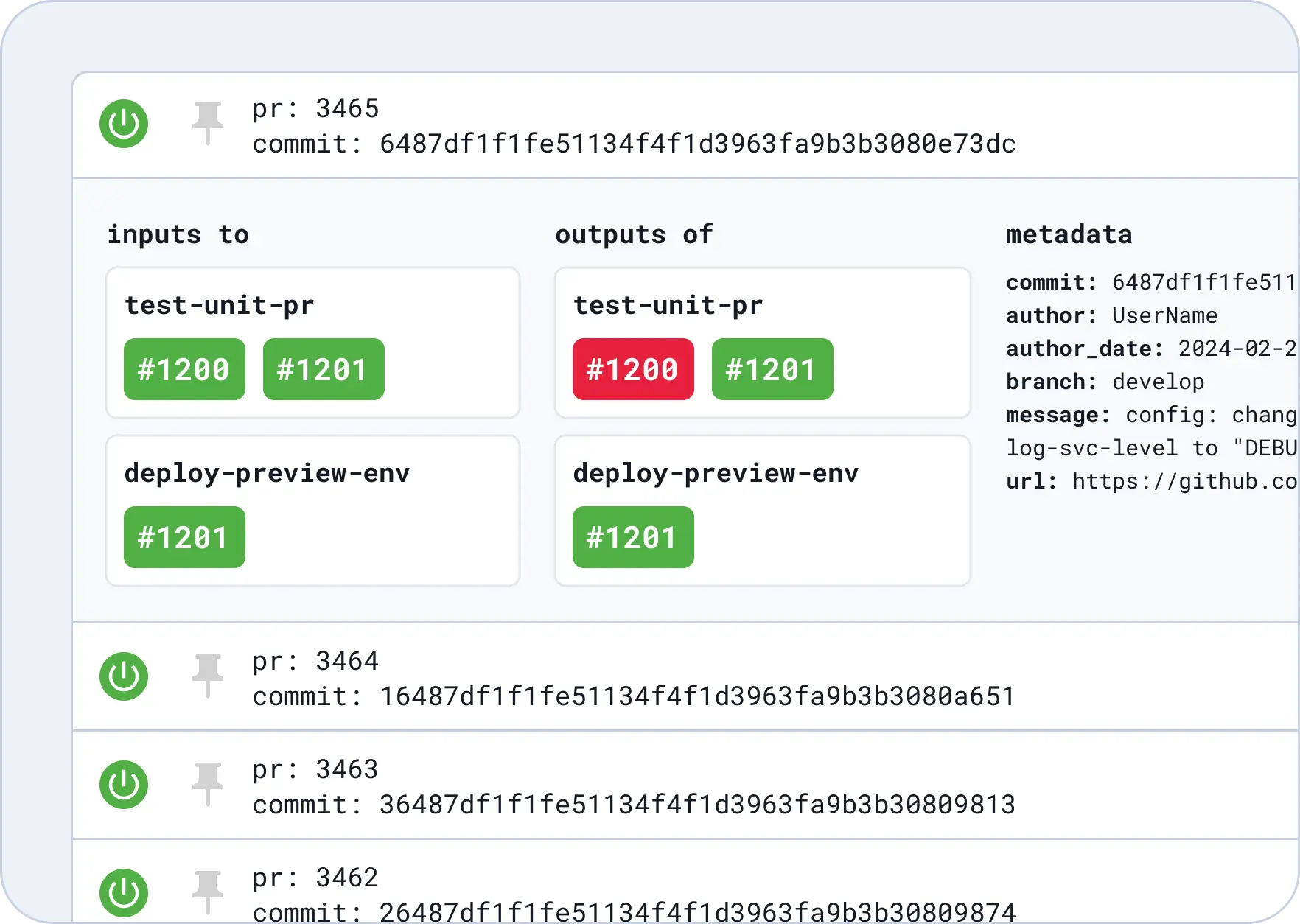Open build #1201 under inputs deploy-preview-env
Viewport: 1300px width, 924px height.
pyautogui.click(x=184, y=537)
